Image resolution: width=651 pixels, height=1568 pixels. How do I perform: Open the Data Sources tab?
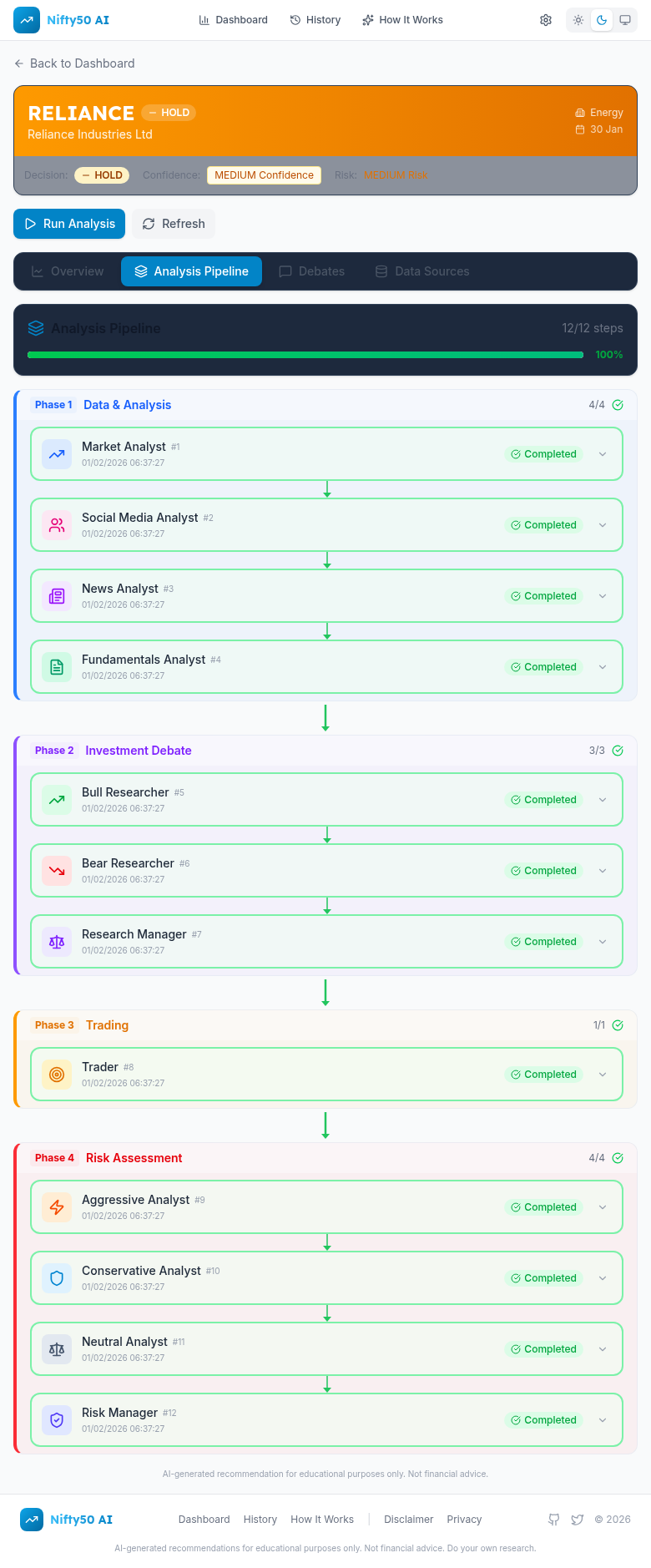click(422, 271)
